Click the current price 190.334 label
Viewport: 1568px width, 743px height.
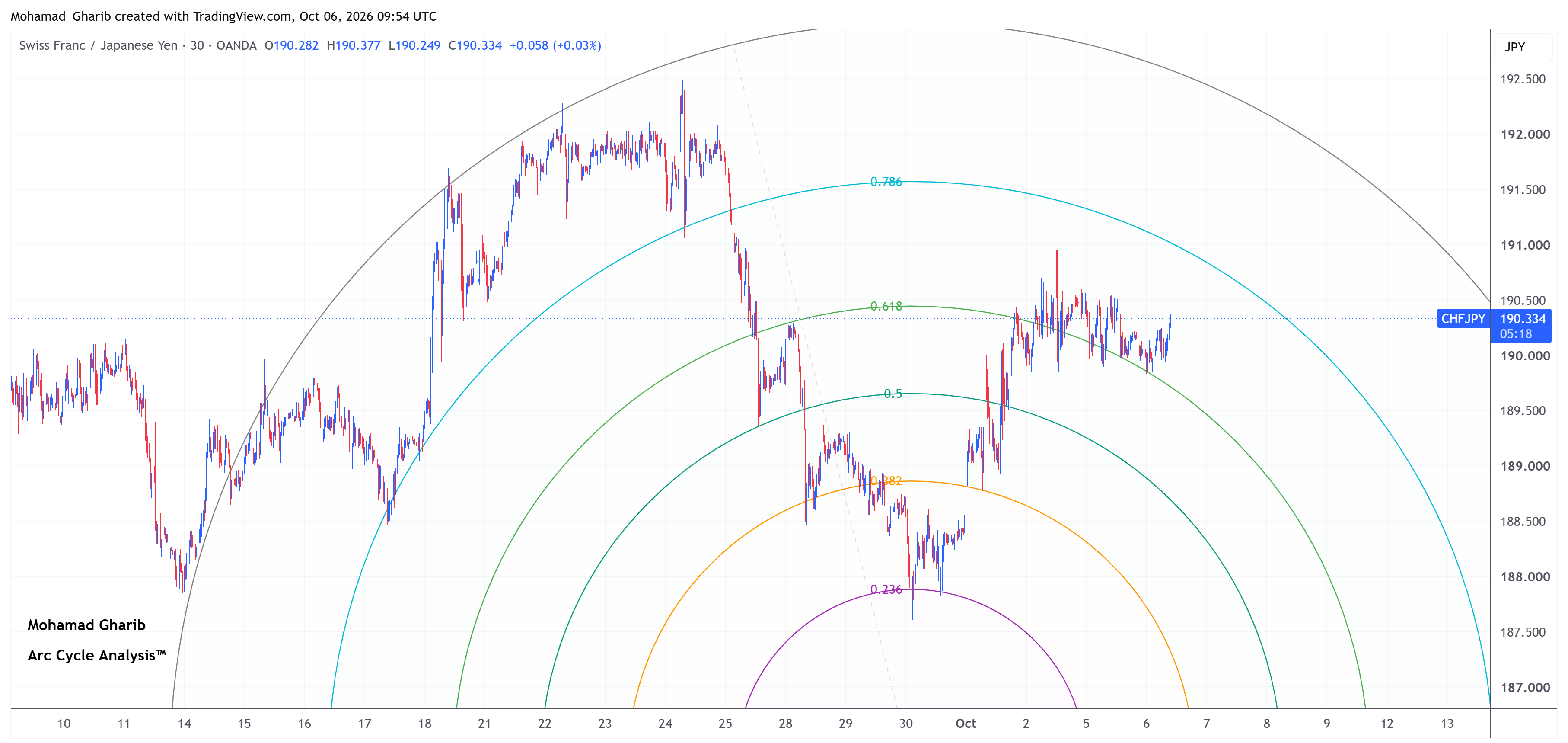[1522, 318]
